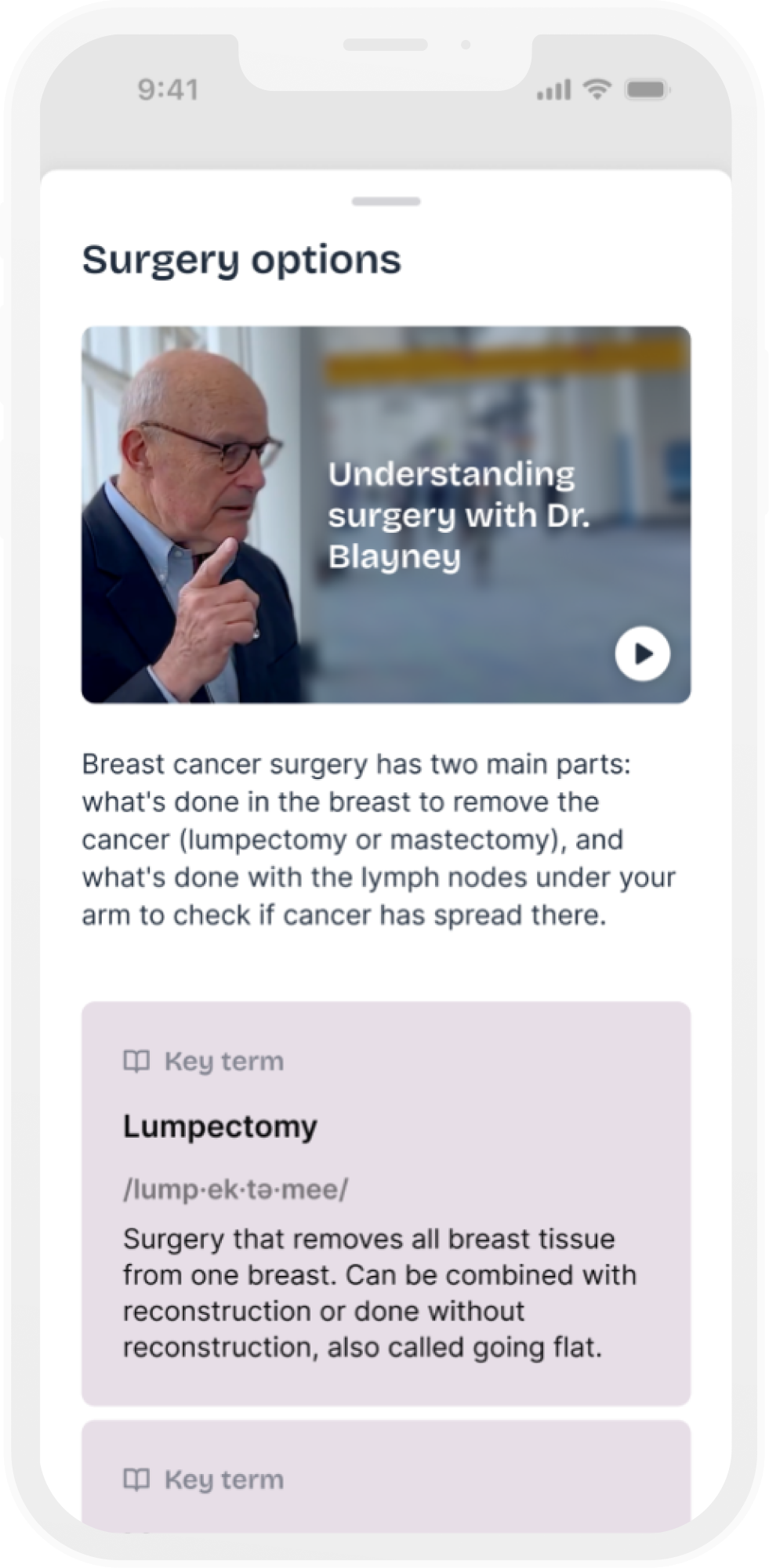769x1568 pixels.
Task: Grab the sheet drag handle at top
Action: [x=386, y=201]
